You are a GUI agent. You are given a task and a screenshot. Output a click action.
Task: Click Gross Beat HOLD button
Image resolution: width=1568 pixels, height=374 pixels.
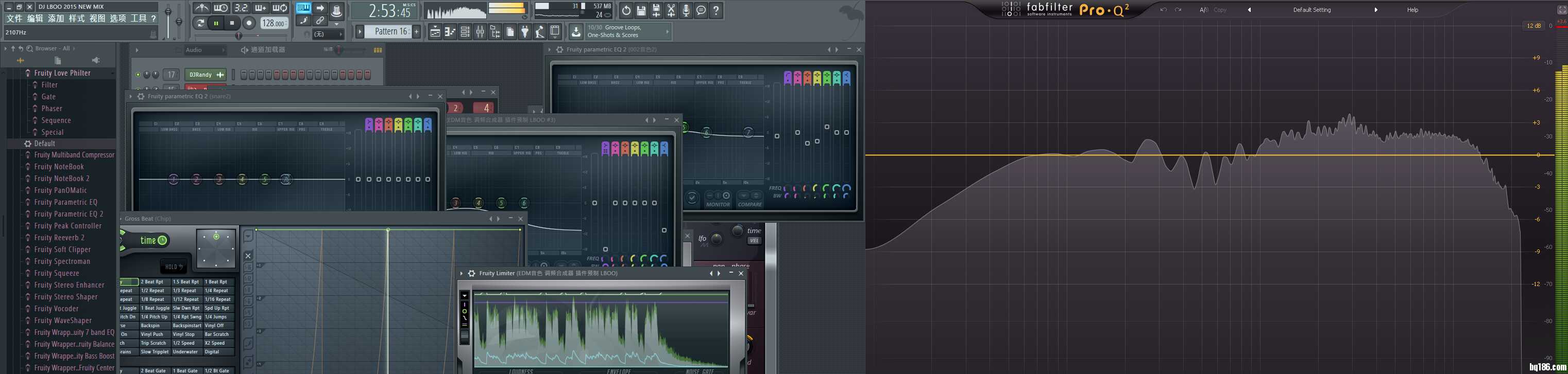174,266
